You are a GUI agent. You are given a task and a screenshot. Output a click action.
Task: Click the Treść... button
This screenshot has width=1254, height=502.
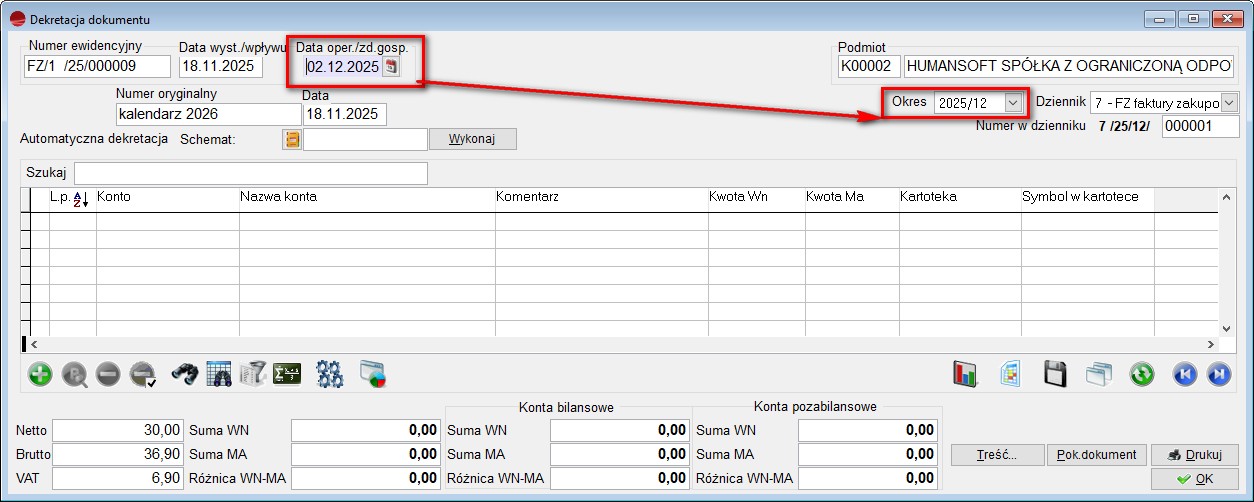[997, 455]
